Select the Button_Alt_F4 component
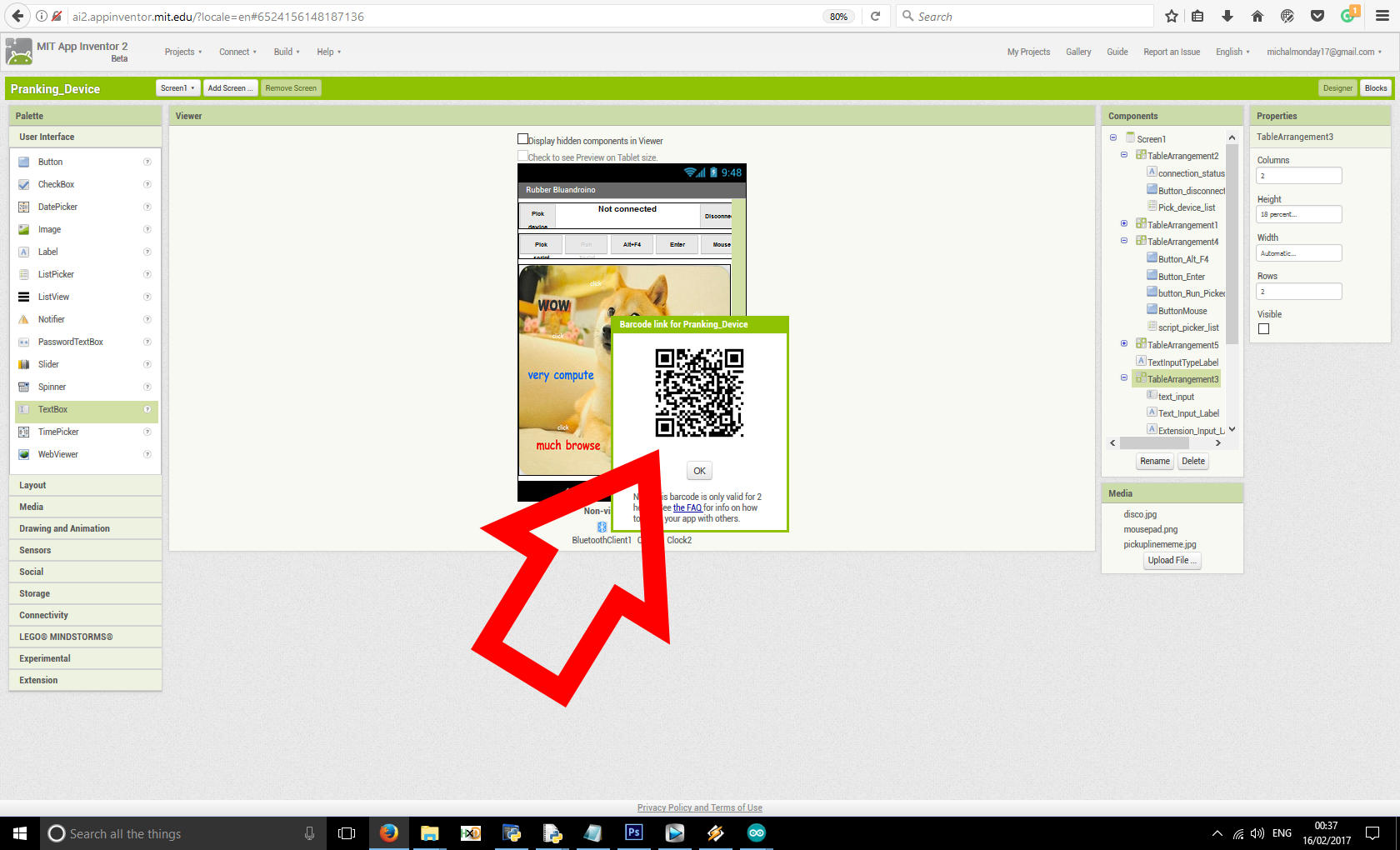The image size is (1400, 850). point(1183,259)
